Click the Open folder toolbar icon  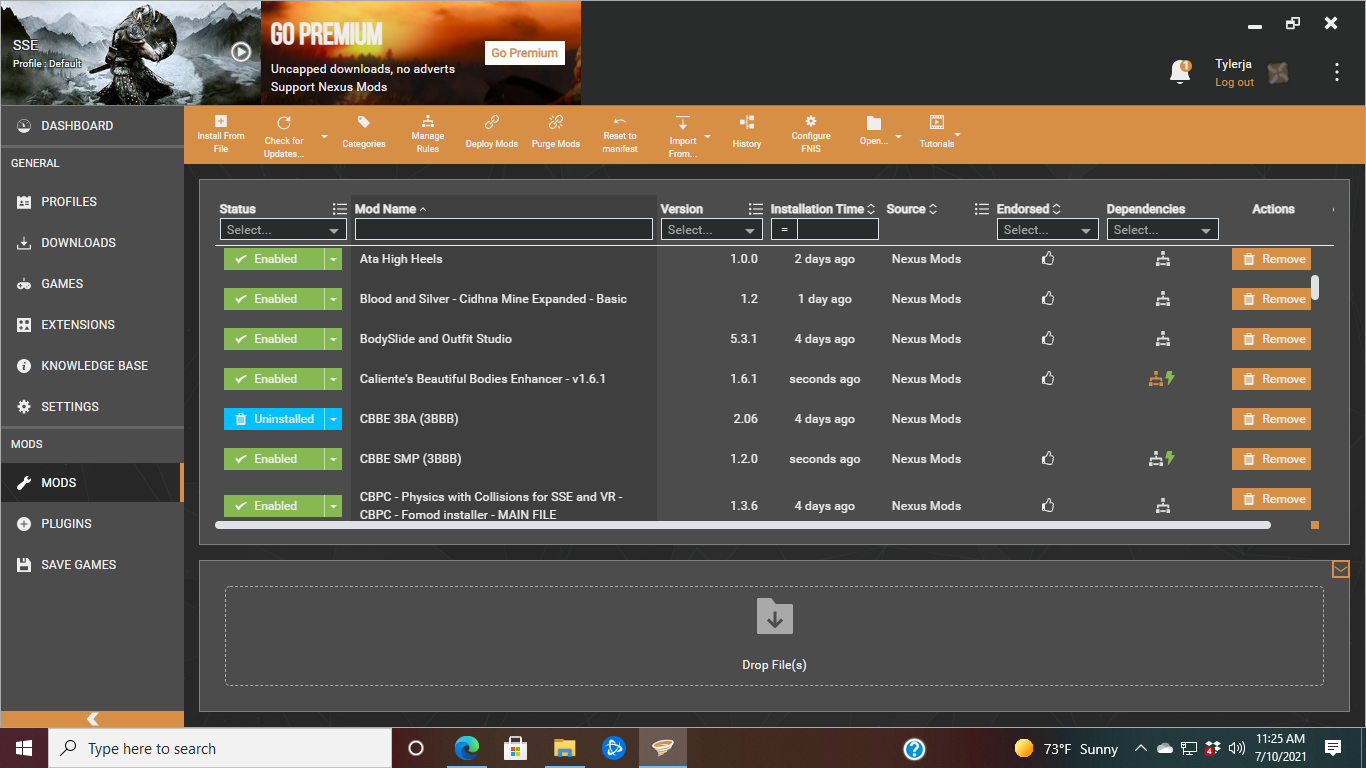[874, 123]
